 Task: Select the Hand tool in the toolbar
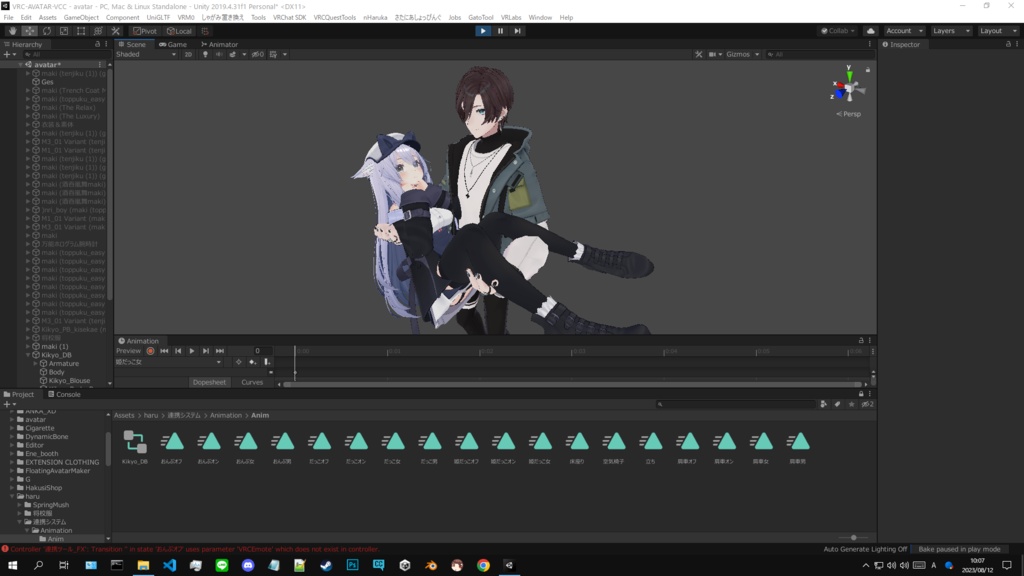tap(12, 31)
